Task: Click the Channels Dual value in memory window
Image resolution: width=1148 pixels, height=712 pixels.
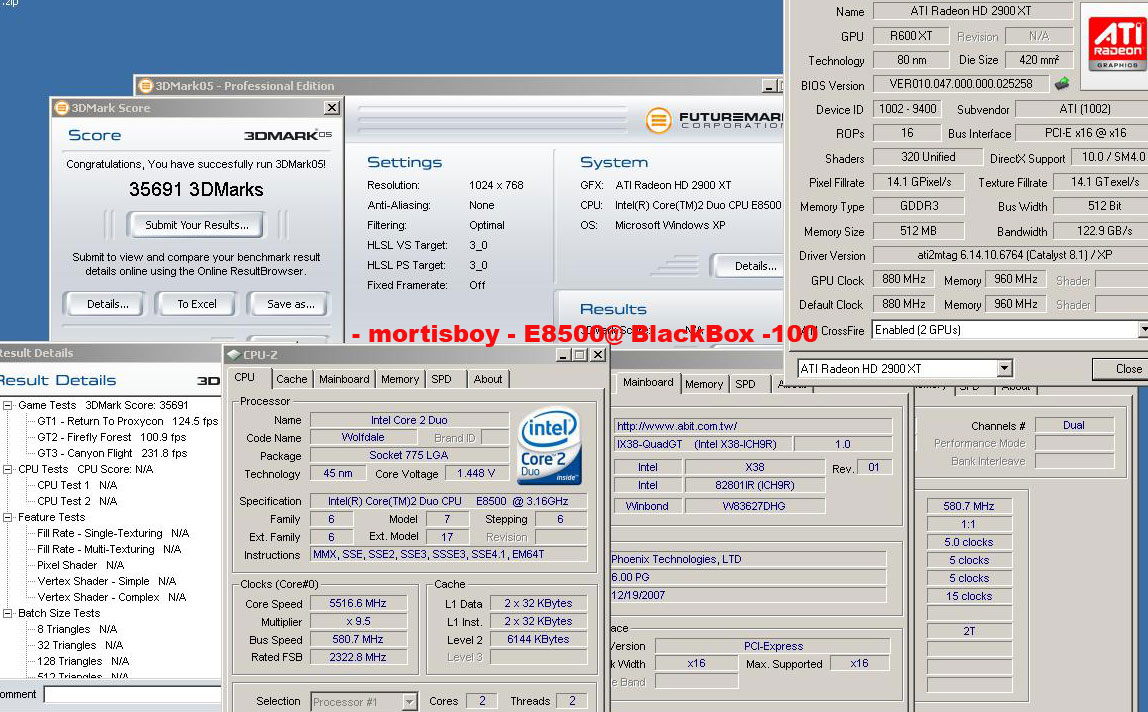Action: (x=1073, y=425)
